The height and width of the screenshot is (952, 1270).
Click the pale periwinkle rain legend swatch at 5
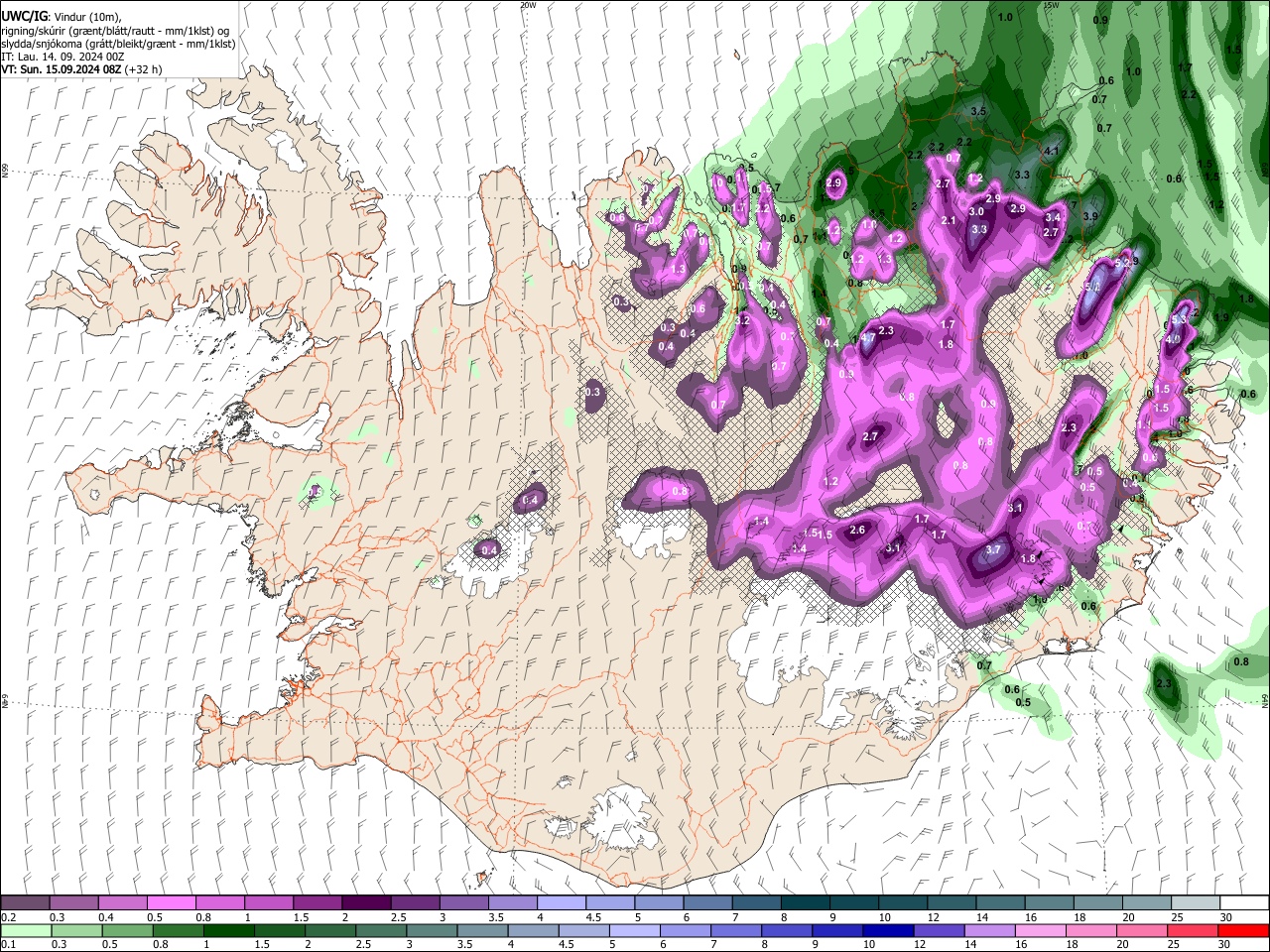(634, 930)
